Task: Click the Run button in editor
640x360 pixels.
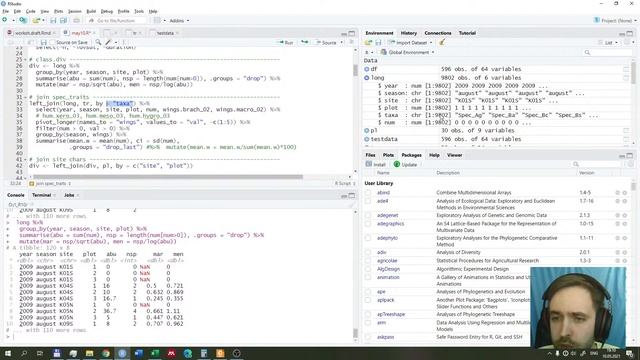Action: coord(285,42)
